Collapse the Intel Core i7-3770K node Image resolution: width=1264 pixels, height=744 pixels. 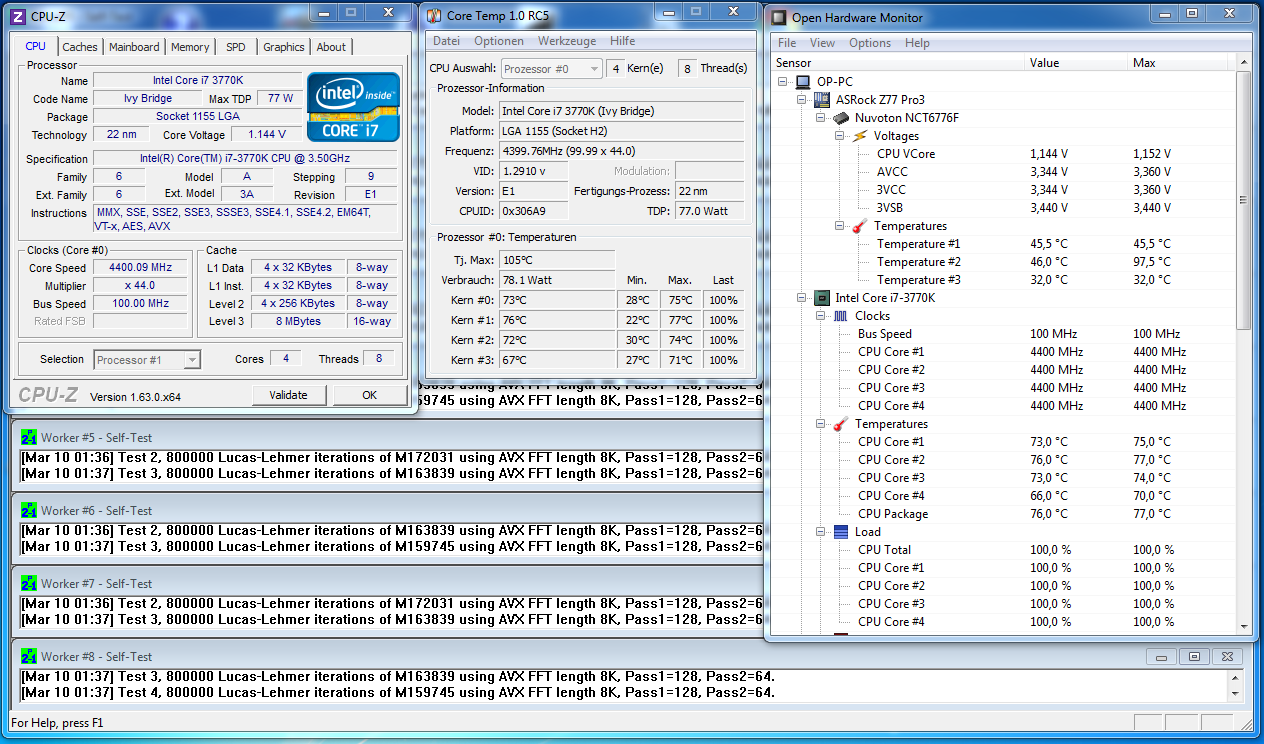(x=802, y=298)
